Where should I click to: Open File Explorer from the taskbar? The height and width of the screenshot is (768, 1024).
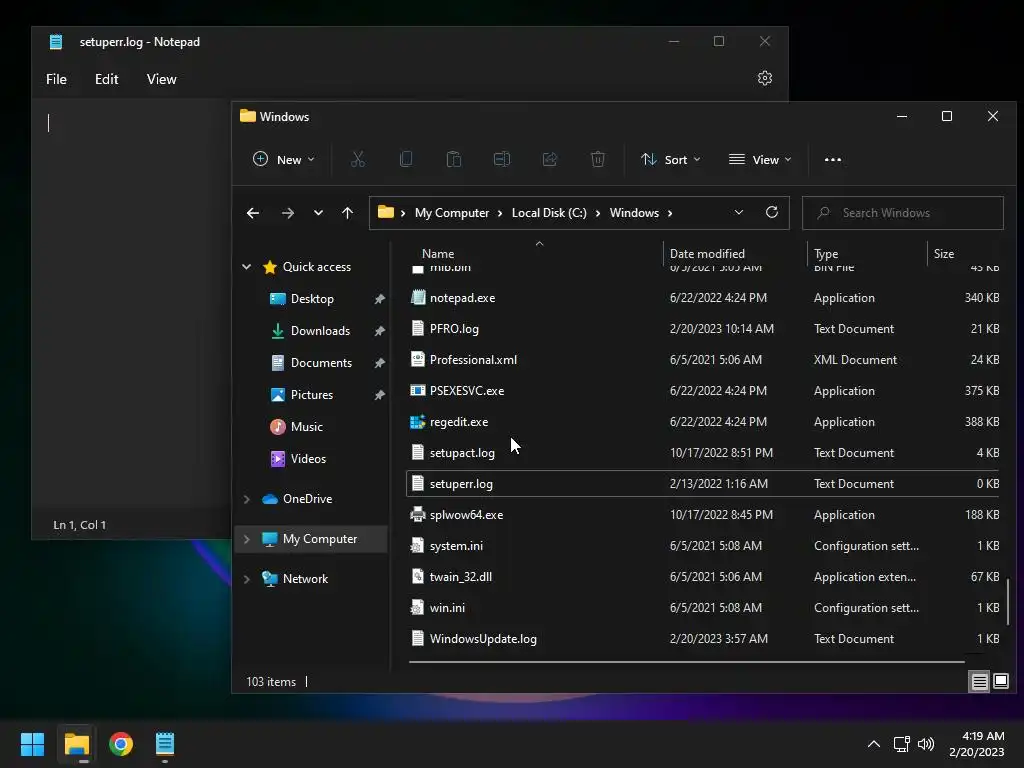[x=76, y=744]
